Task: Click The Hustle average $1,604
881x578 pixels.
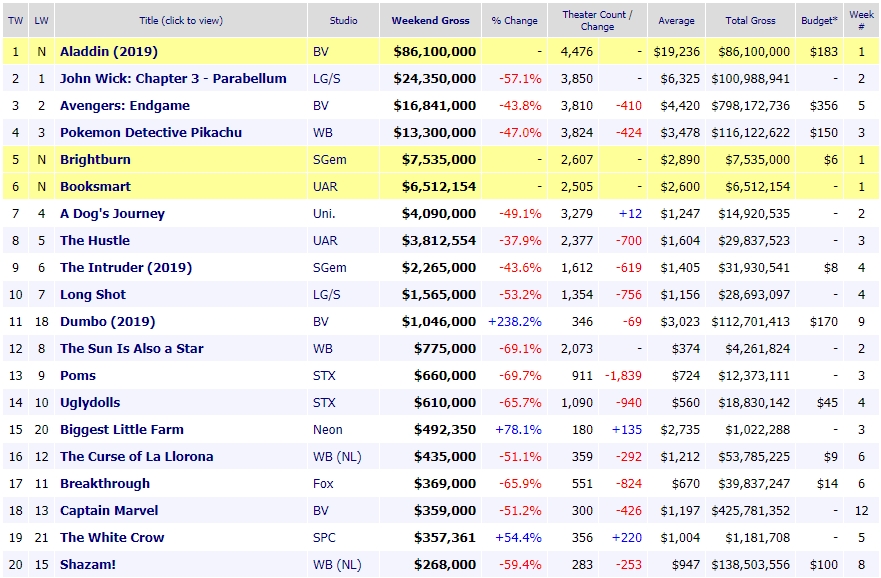Action: tap(680, 240)
